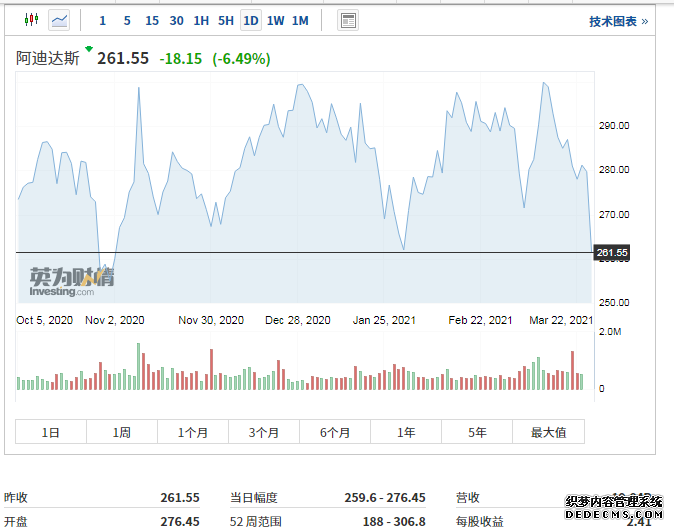Click the 昨收 label

click(15, 498)
